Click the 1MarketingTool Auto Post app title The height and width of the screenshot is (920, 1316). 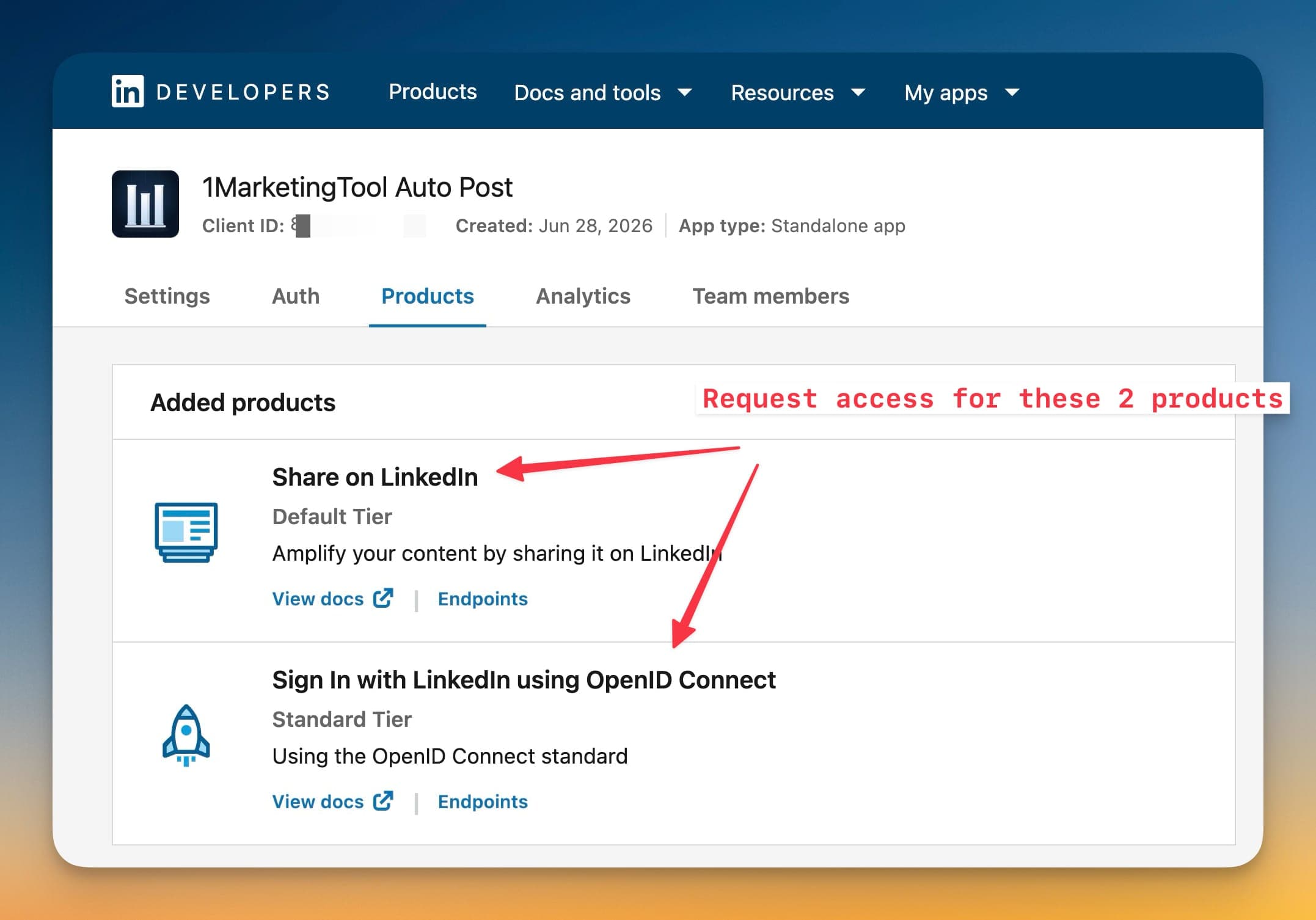pos(357,187)
